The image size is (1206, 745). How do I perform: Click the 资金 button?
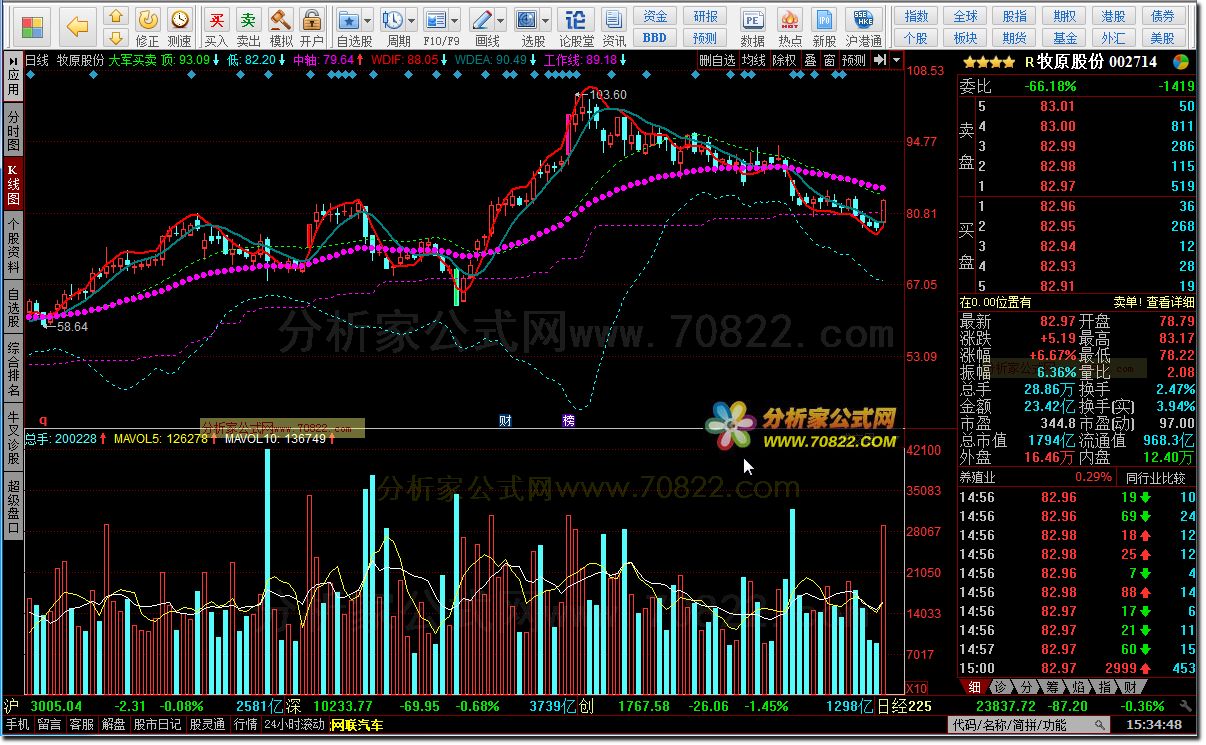tap(654, 17)
